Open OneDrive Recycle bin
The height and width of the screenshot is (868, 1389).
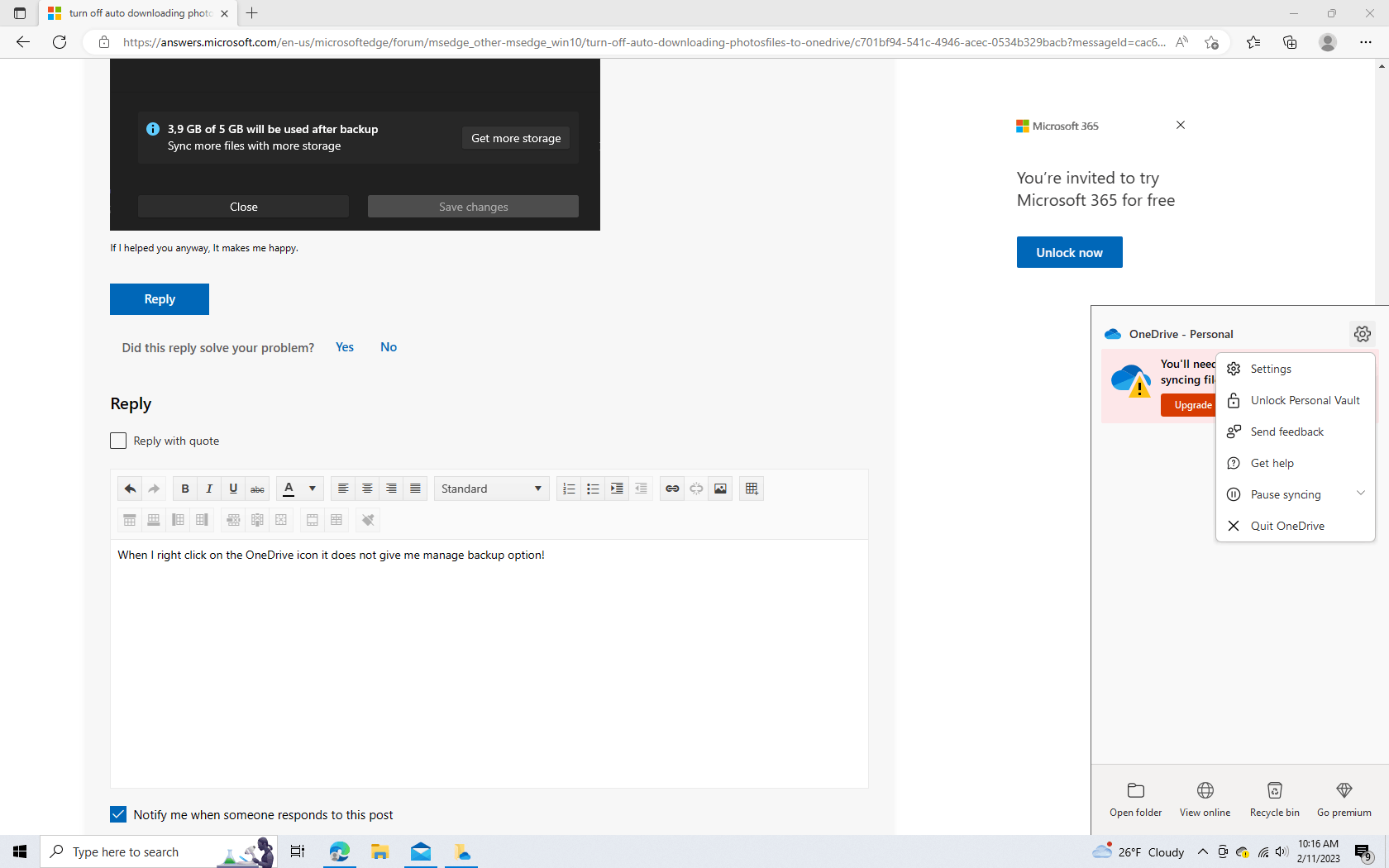pos(1275,799)
